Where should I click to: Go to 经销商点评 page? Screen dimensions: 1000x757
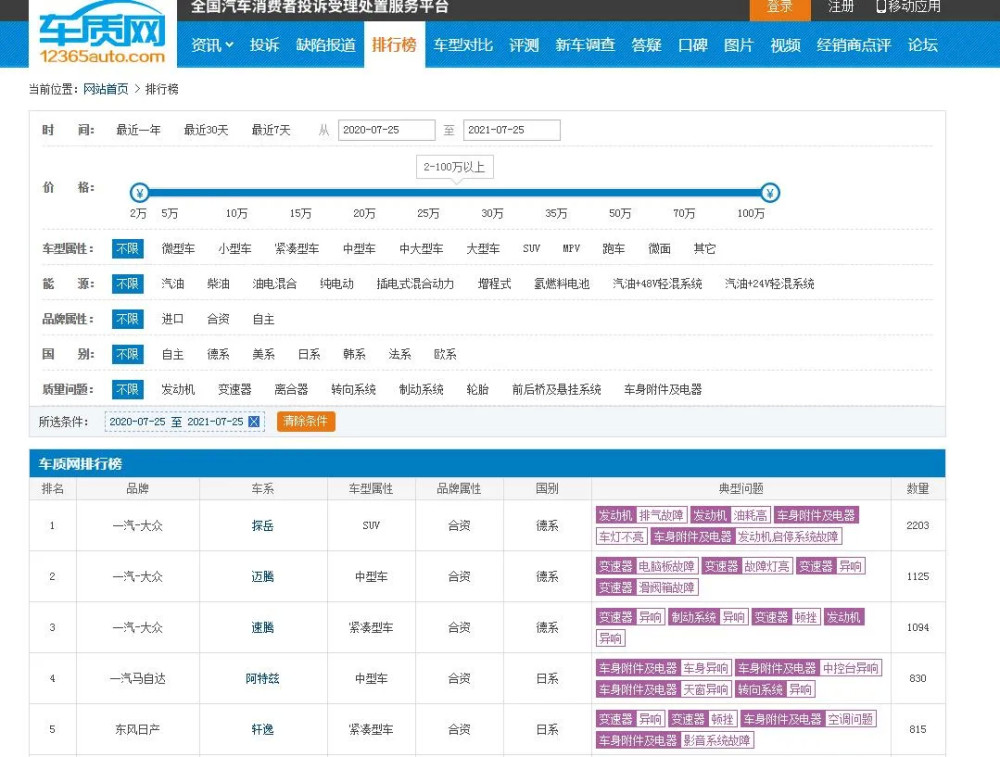tap(853, 45)
